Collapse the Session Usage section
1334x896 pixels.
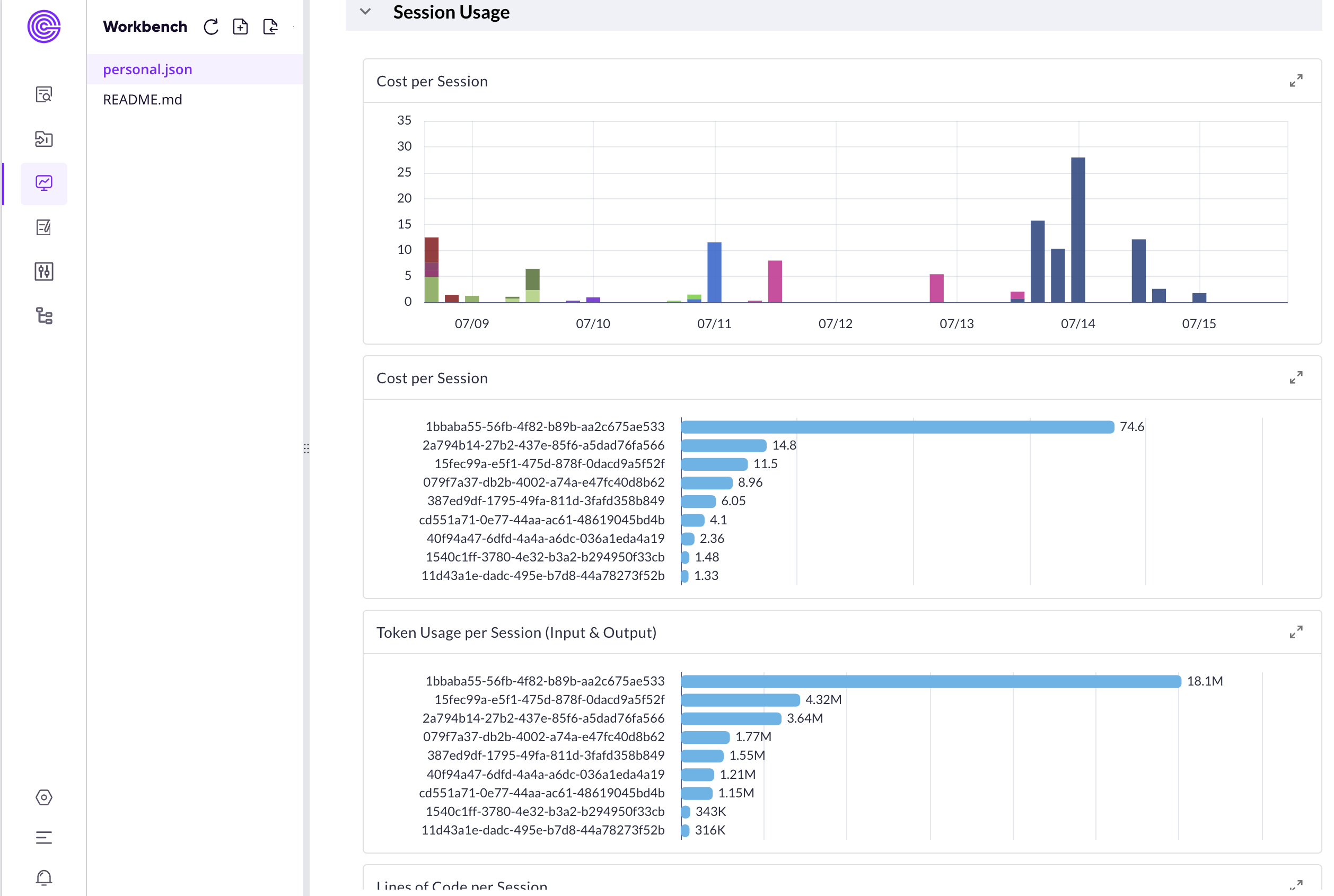point(365,12)
